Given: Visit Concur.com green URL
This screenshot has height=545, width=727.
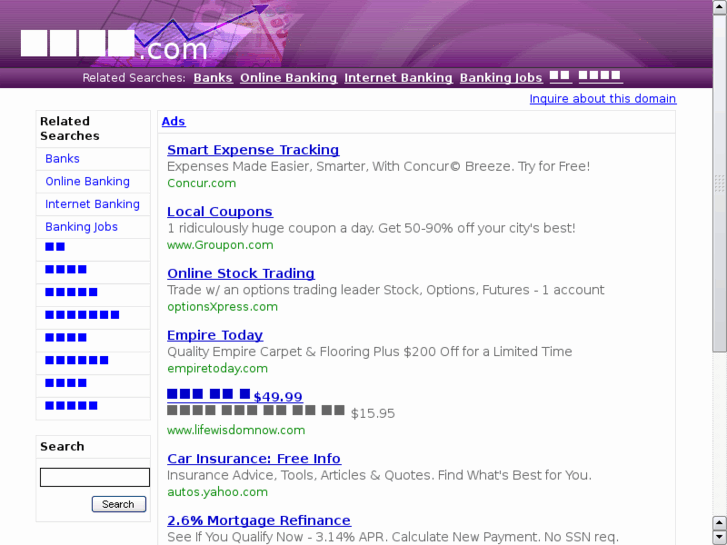Looking at the screenshot, I should coord(202,183).
